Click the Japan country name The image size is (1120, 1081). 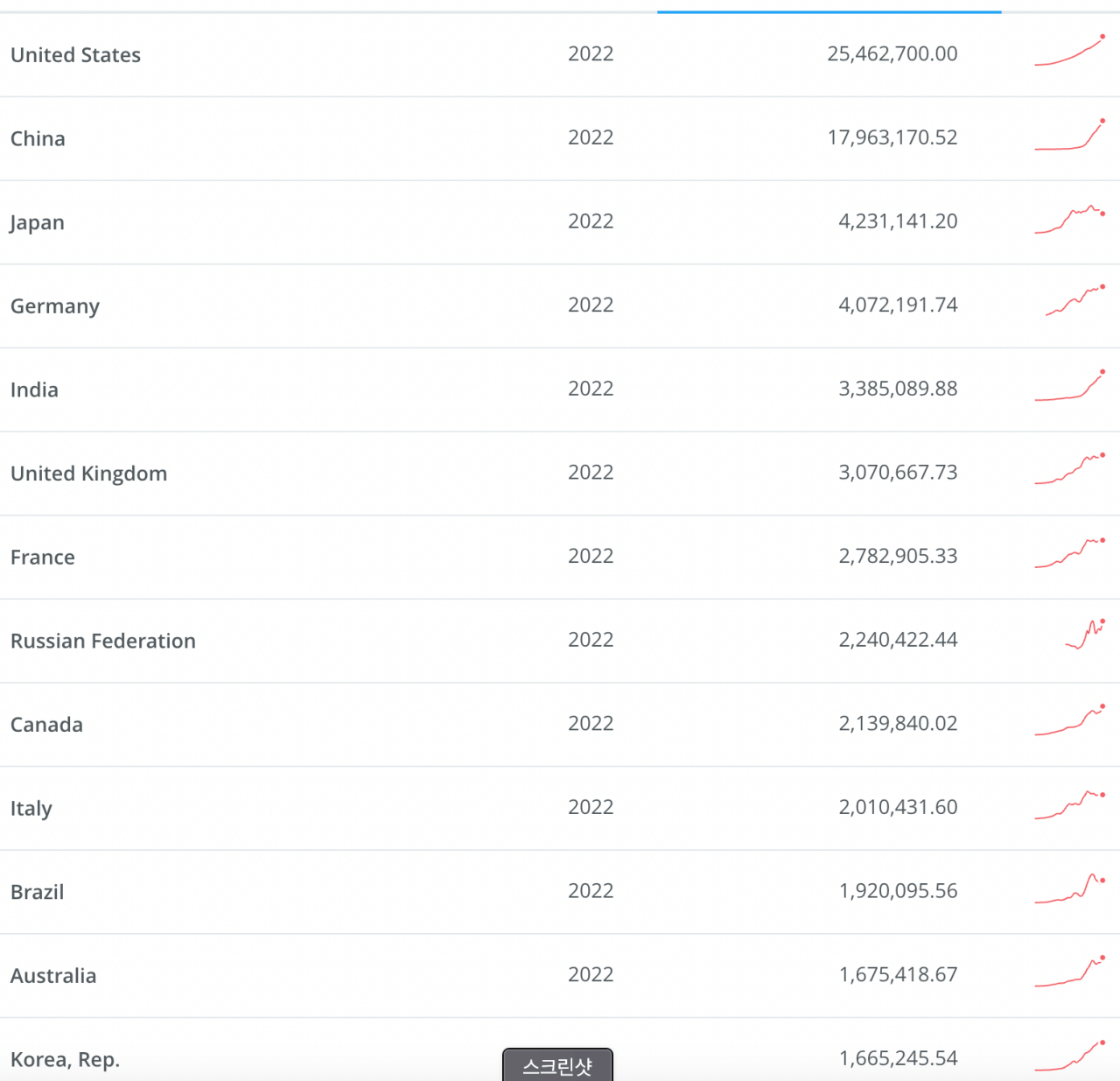coord(38,222)
